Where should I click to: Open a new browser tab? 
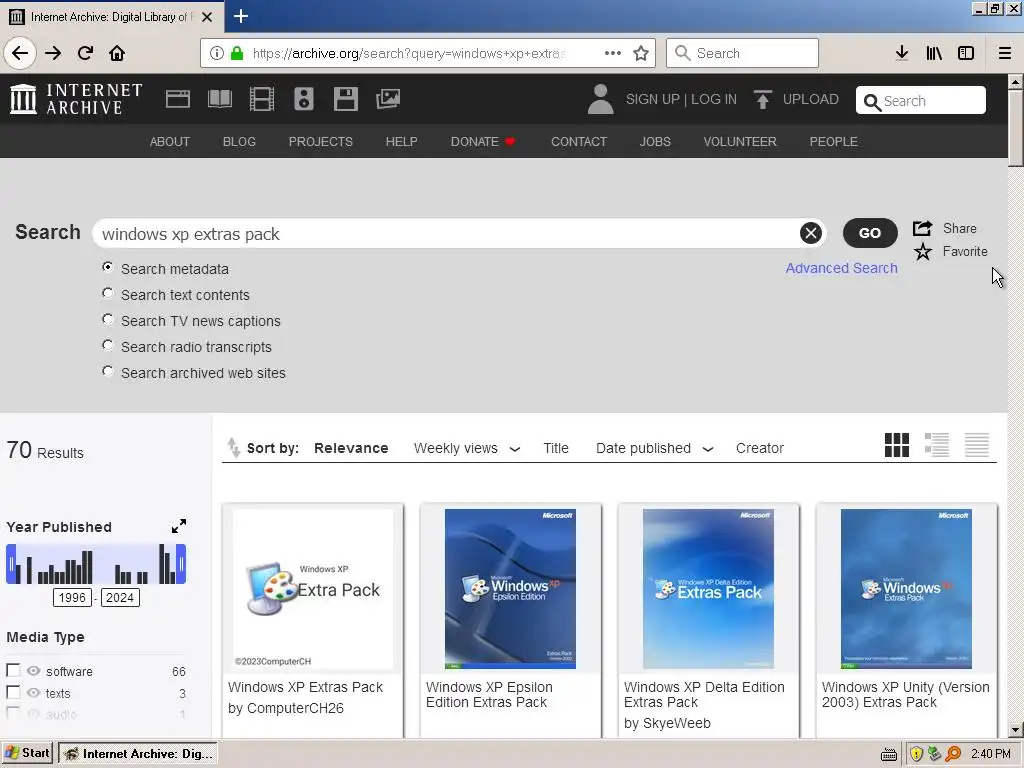point(240,16)
